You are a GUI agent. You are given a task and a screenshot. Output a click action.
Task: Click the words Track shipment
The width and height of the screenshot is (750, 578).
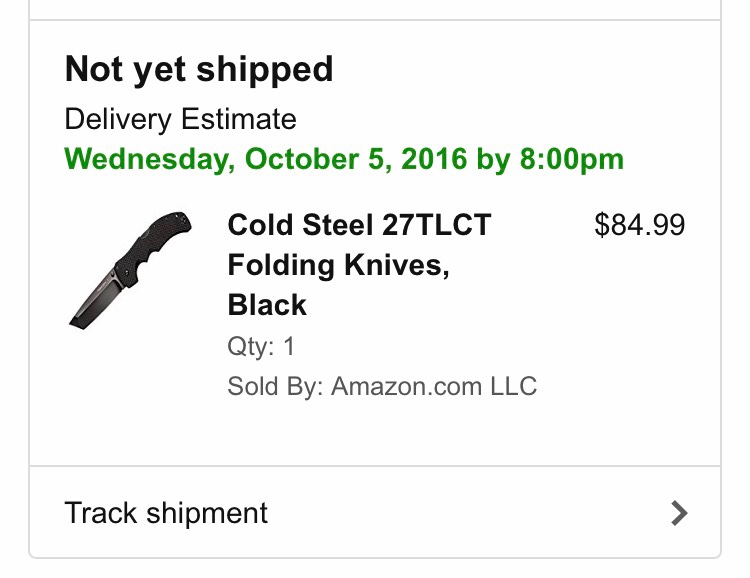(x=166, y=513)
